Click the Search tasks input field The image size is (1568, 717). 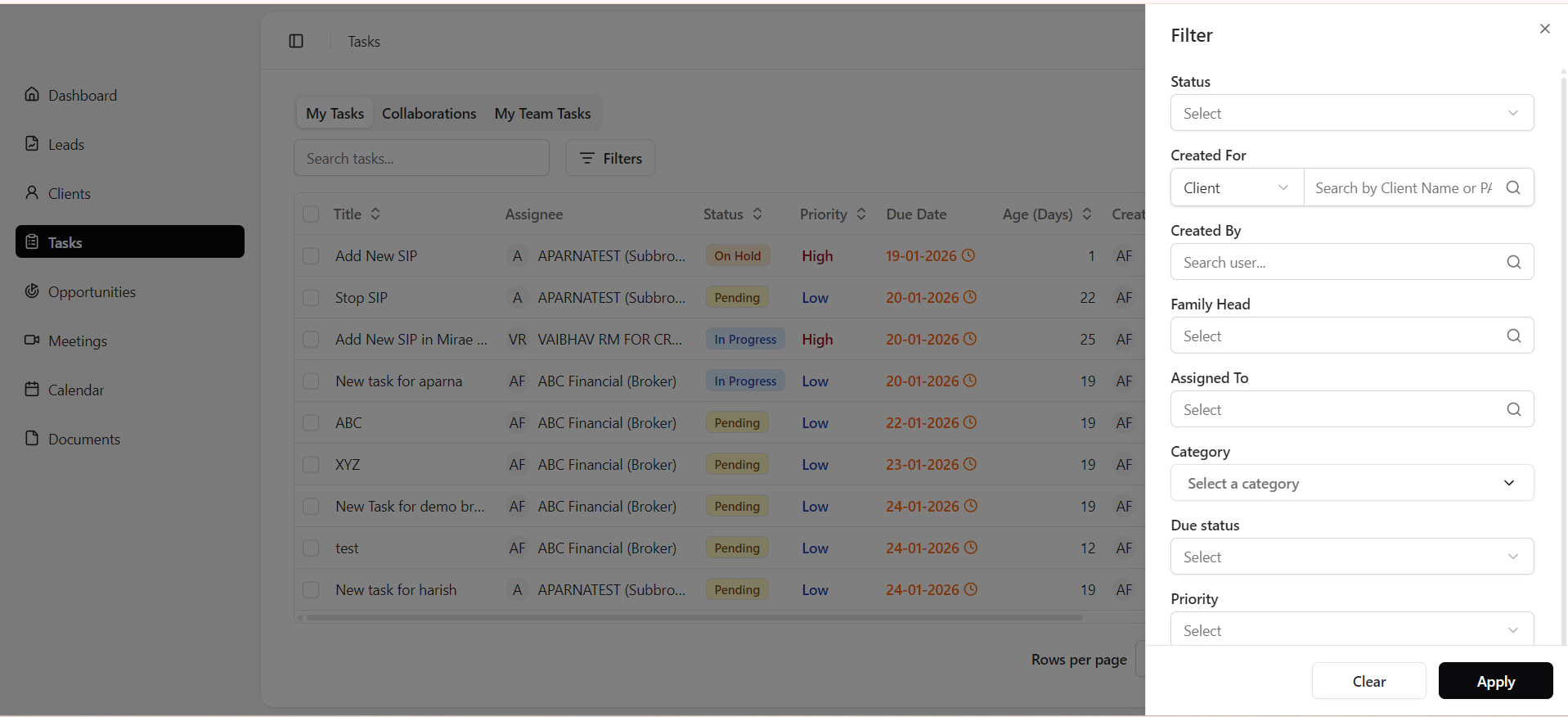(x=421, y=158)
